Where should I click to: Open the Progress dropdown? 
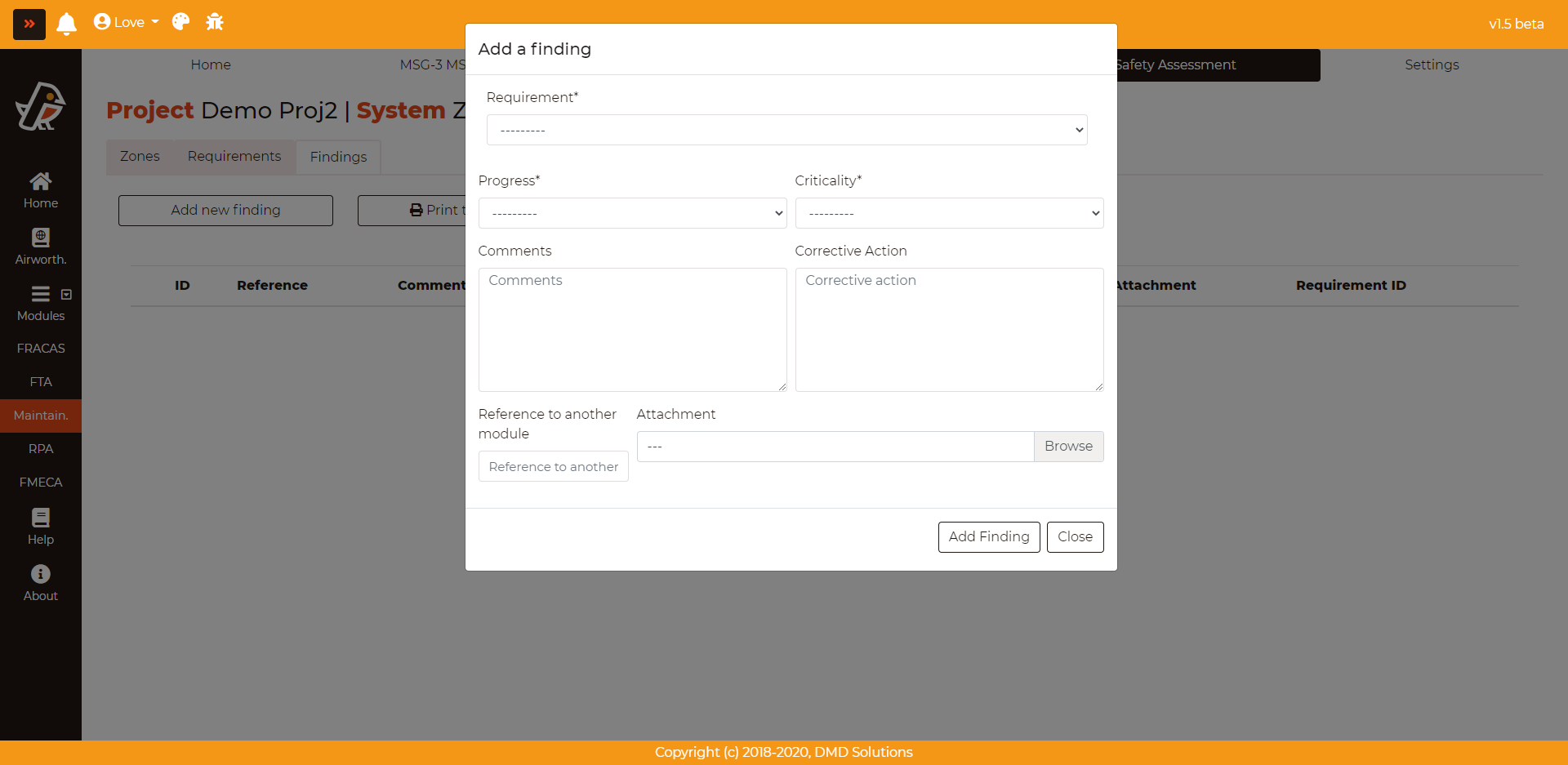pyautogui.click(x=632, y=213)
